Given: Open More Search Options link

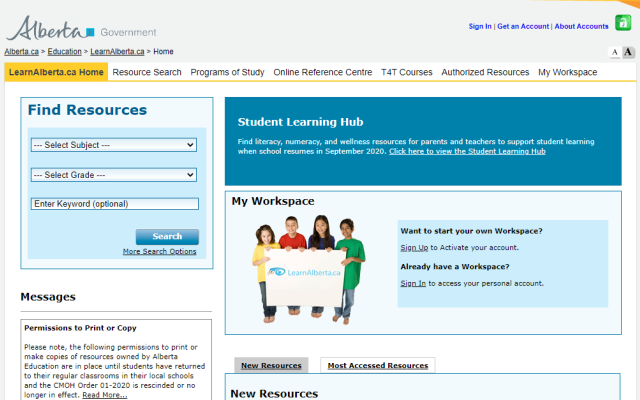Looking at the screenshot, I should pyautogui.click(x=160, y=251).
